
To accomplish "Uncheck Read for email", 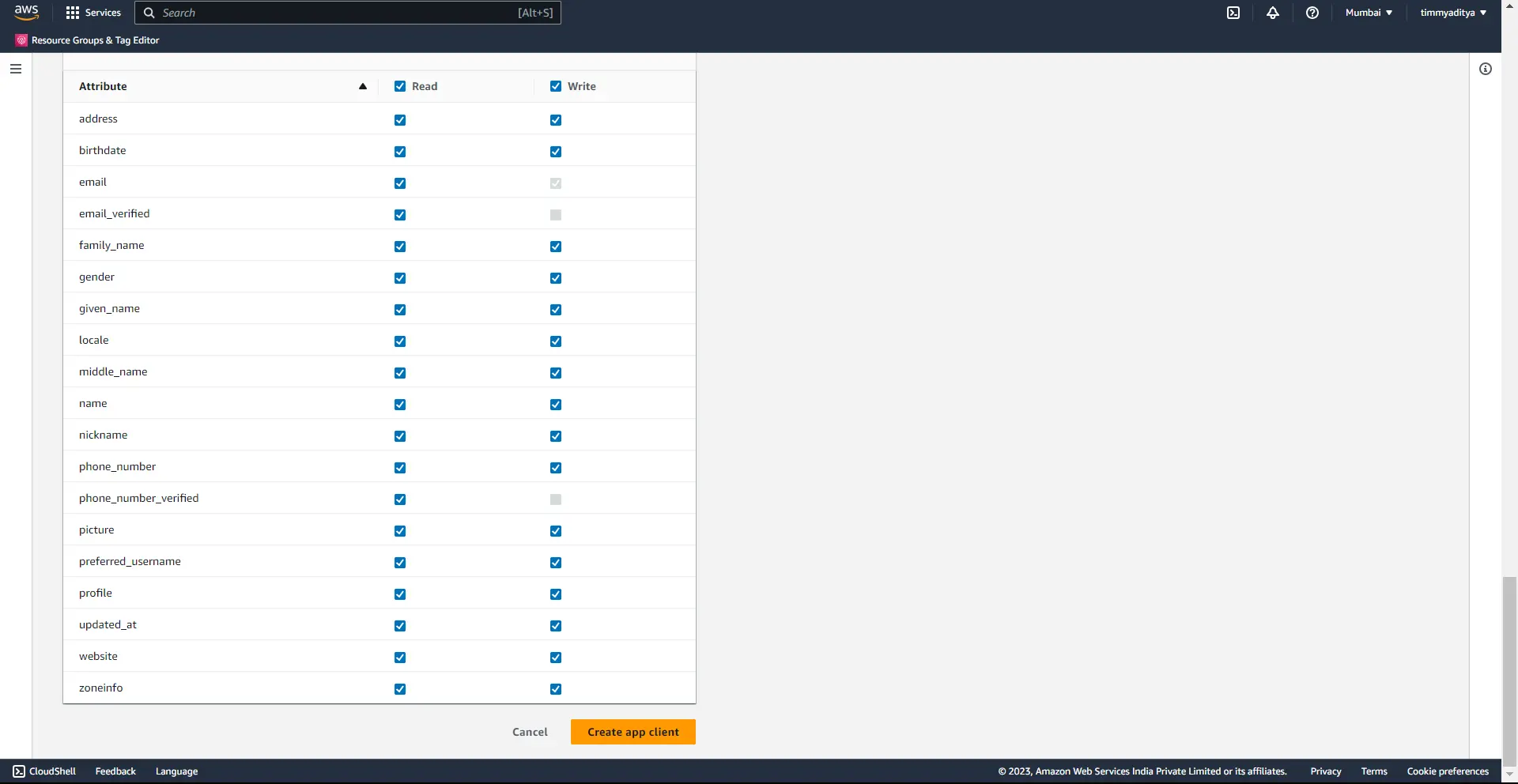I will pyautogui.click(x=400, y=183).
